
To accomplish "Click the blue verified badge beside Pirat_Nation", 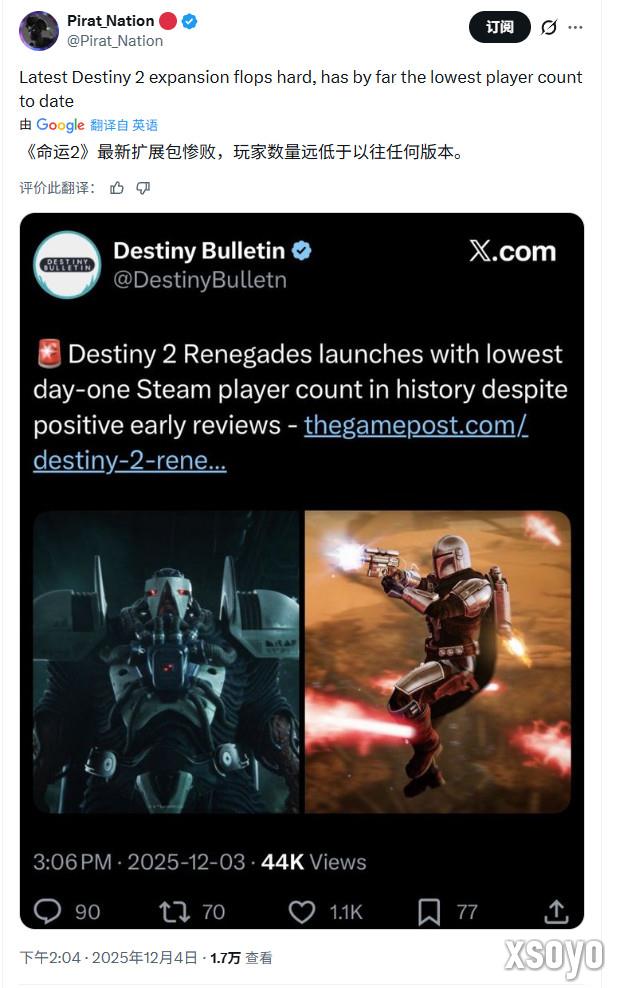I will [190, 21].
